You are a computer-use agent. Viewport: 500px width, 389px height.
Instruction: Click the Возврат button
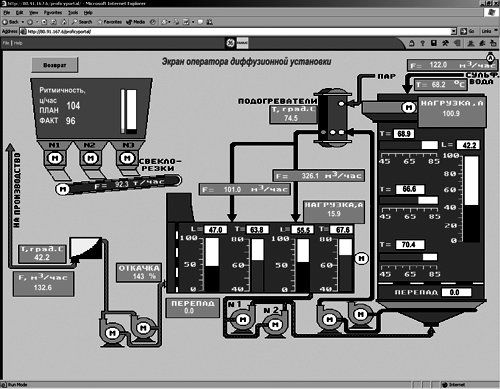(x=55, y=65)
